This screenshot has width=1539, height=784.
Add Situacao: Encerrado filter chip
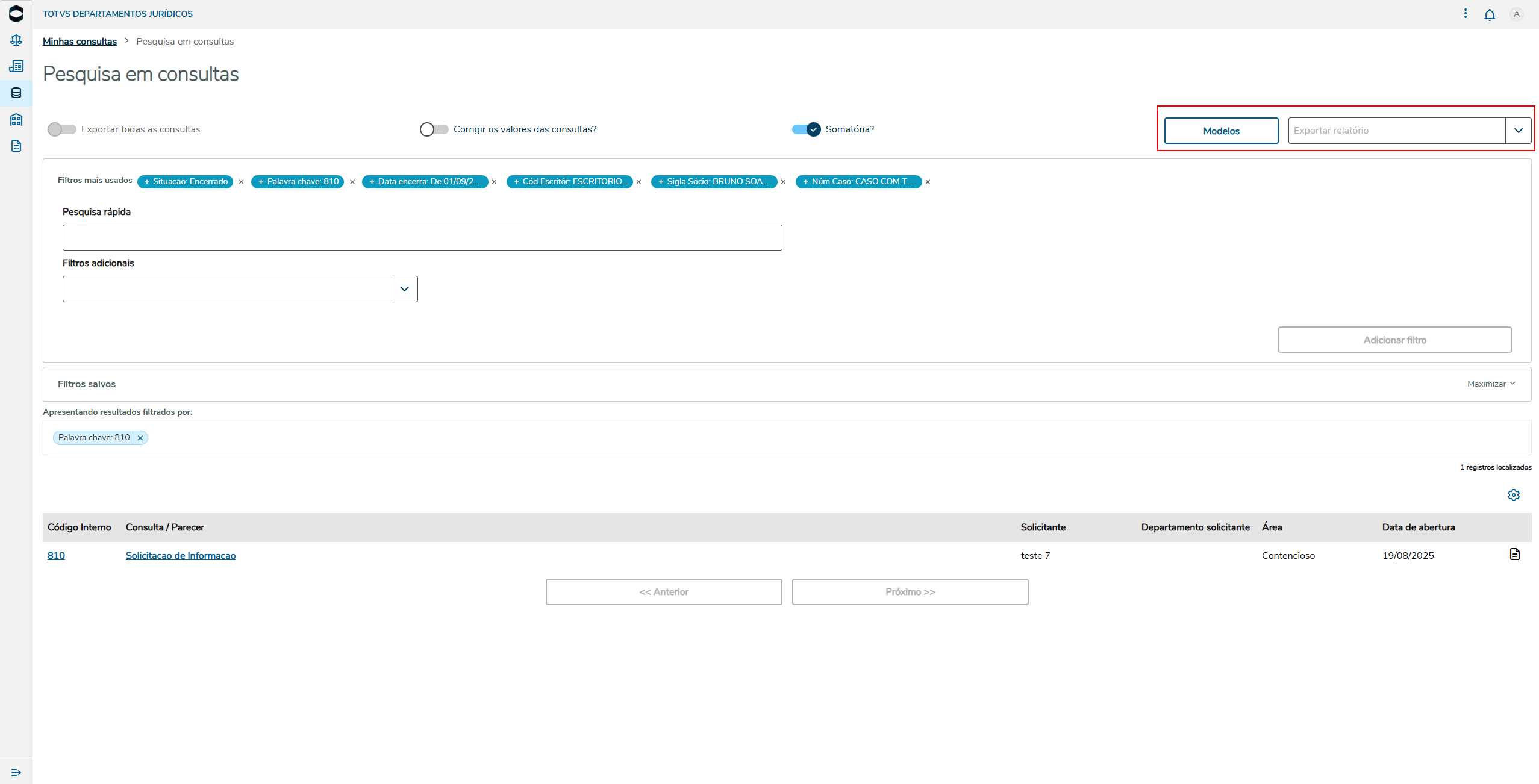click(x=185, y=182)
